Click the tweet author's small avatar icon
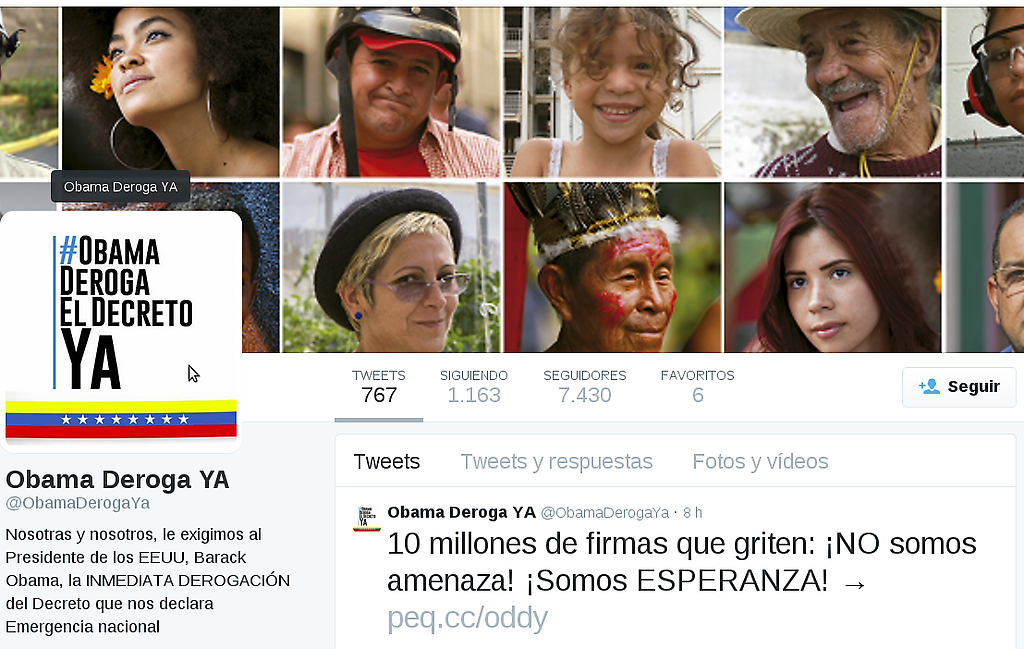Image resolution: width=1024 pixels, height=649 pixels. point(366,518)
